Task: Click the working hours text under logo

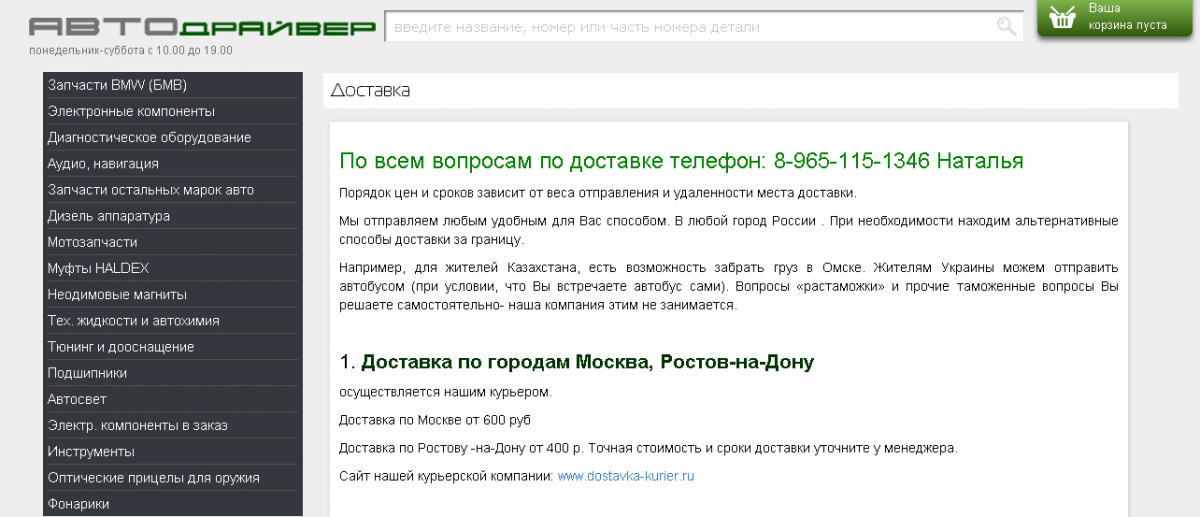Action: 131,50
